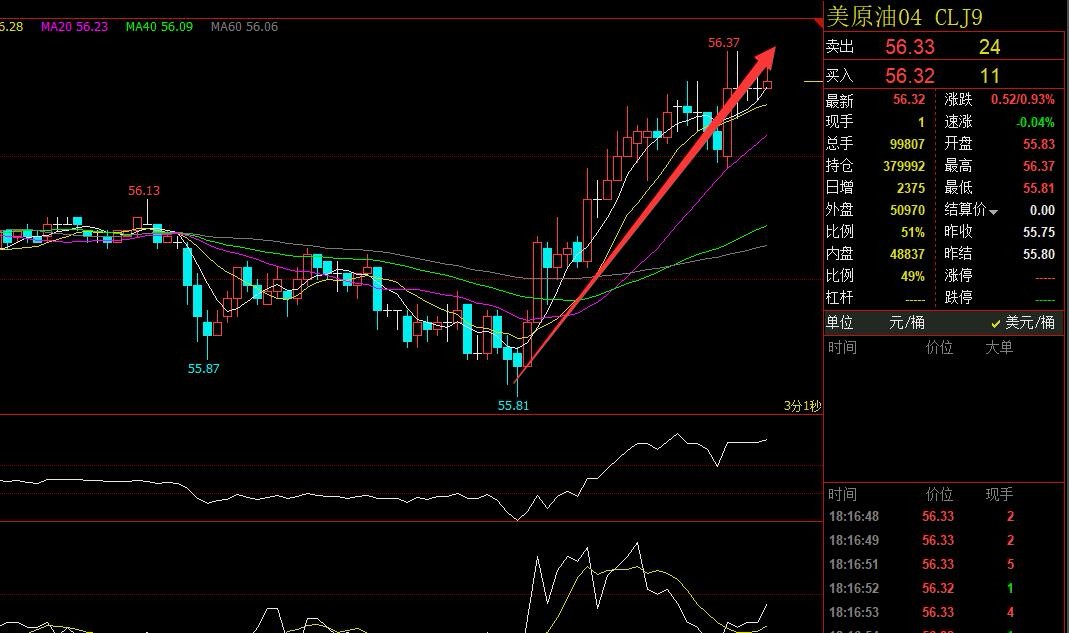
Task: Toggle the MA60 moving average label
Action: click(244, 27)
